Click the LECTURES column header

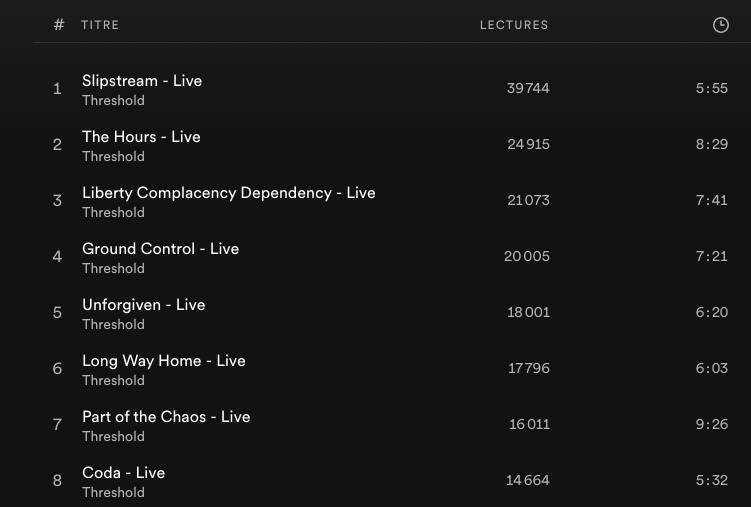tap(514, 25)
